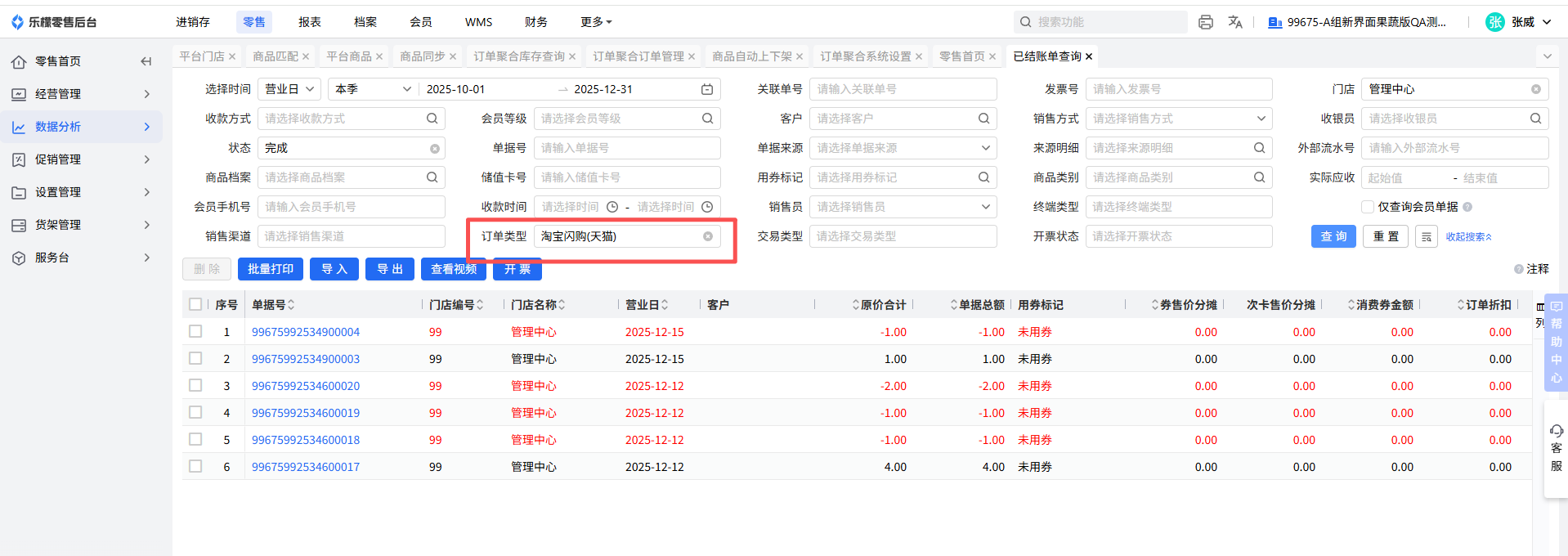Close the 已结账单查询 tab
Viewport: 1568px width, 556px height.
[1089, 56]
